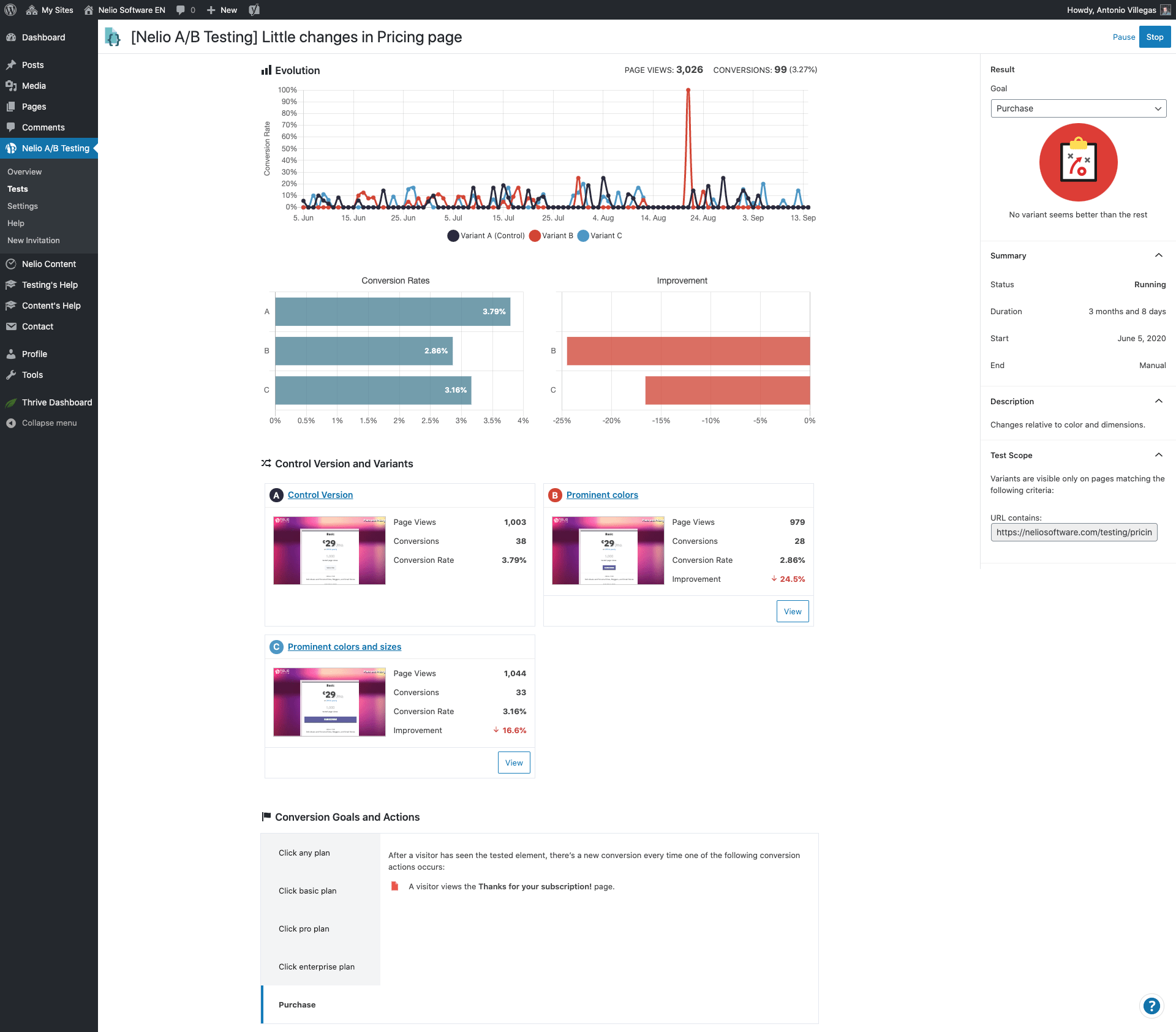Click the Nelio Content sidebar icon

tap(11, 264)
